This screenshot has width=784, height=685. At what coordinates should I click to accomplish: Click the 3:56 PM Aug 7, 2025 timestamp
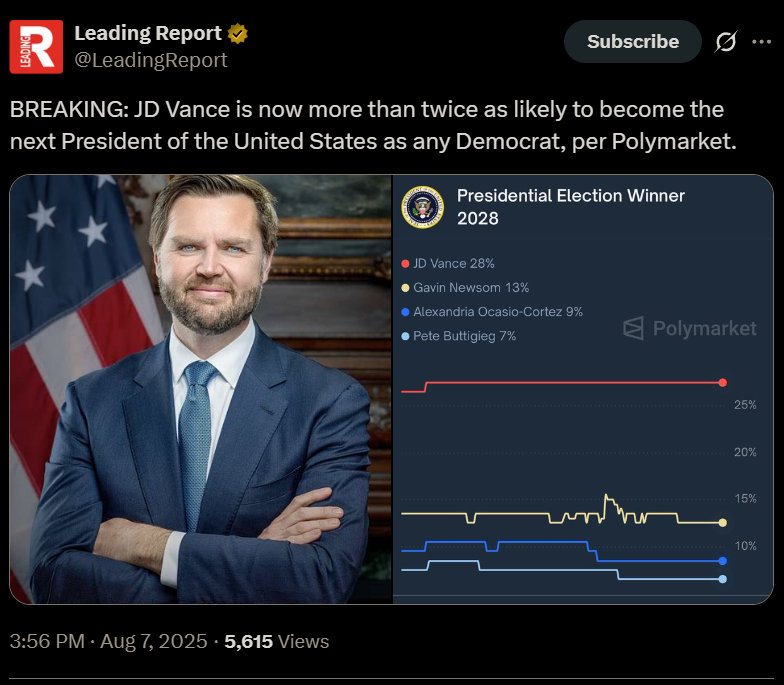point(108,642)
